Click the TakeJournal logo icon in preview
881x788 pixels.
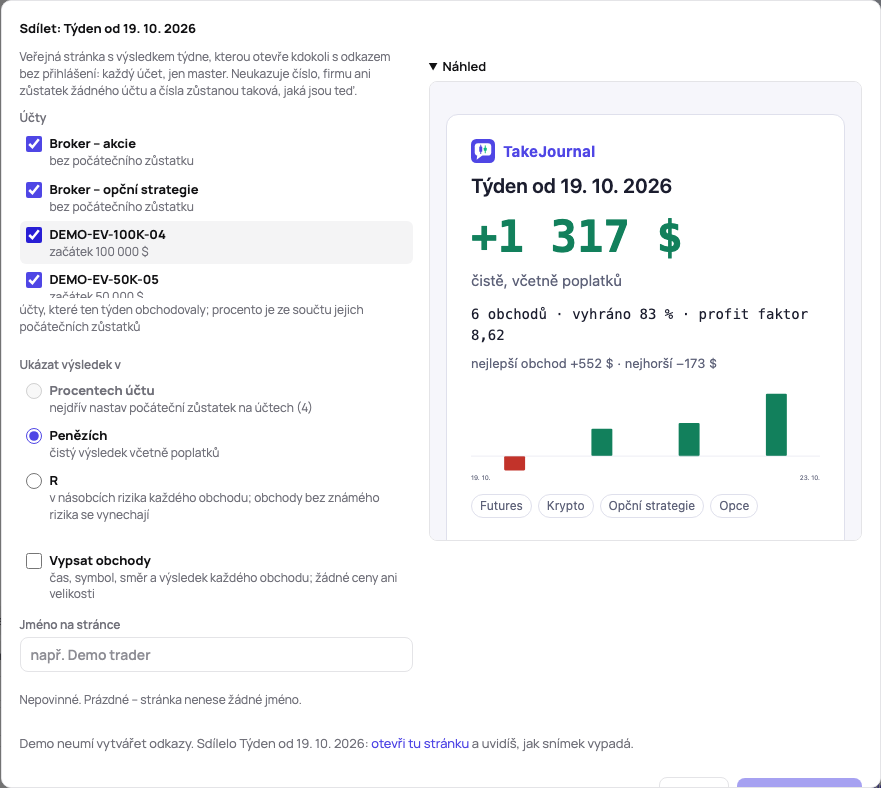tap(483, 151)
